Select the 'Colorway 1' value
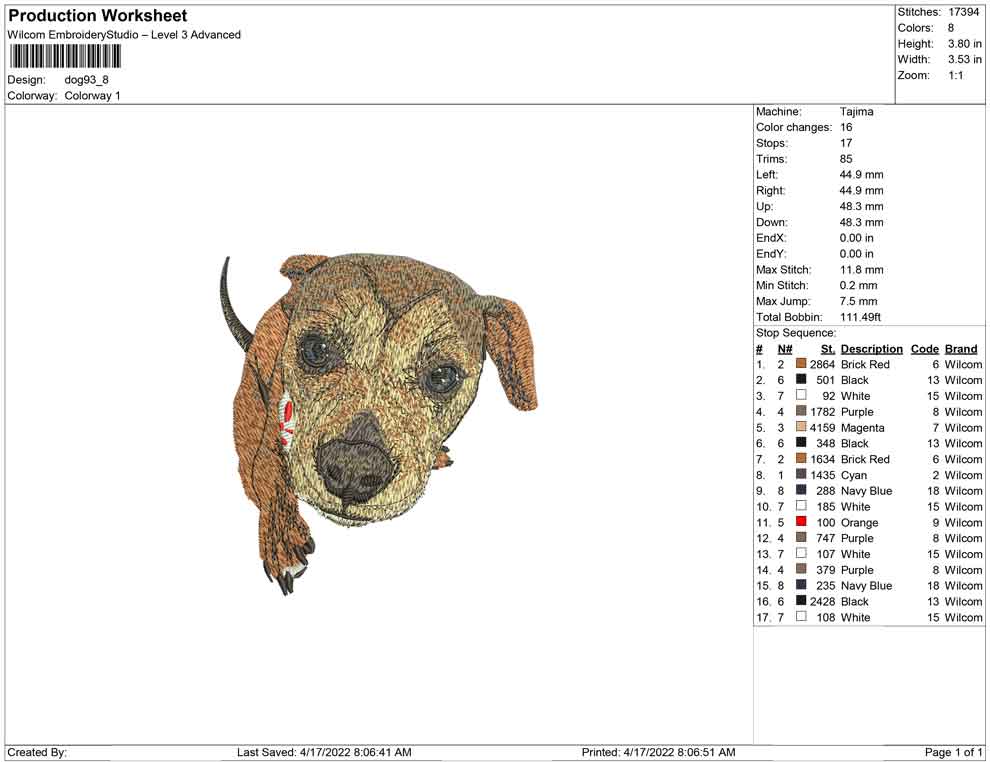Viewport: 990px width, 762px height. [92, 96]
